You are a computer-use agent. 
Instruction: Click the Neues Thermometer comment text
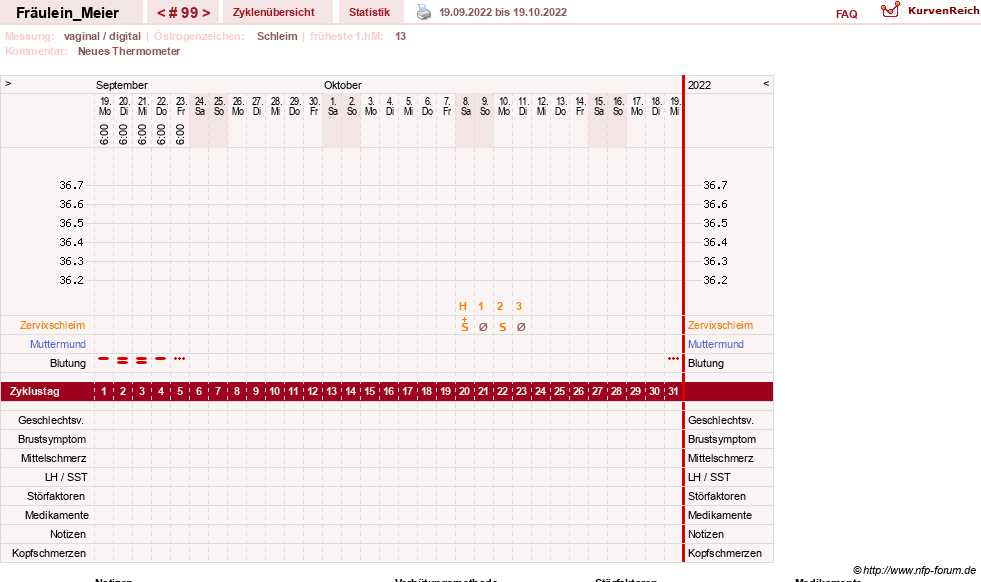(129, 51)
